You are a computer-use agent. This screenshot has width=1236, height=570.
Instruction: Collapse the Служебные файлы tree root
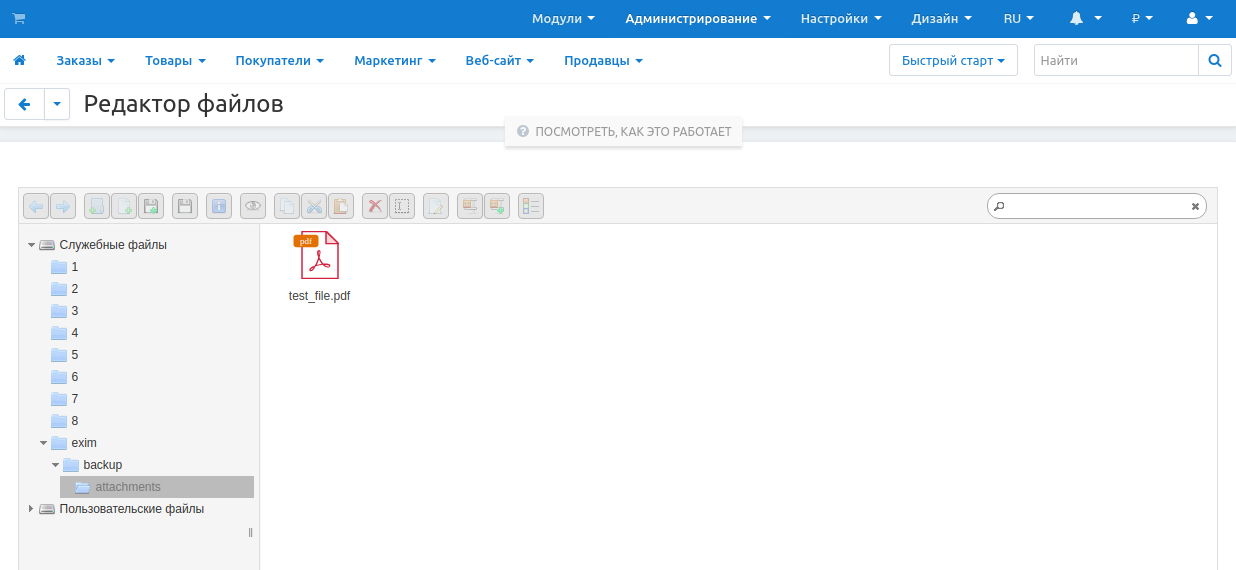(31, 245)
